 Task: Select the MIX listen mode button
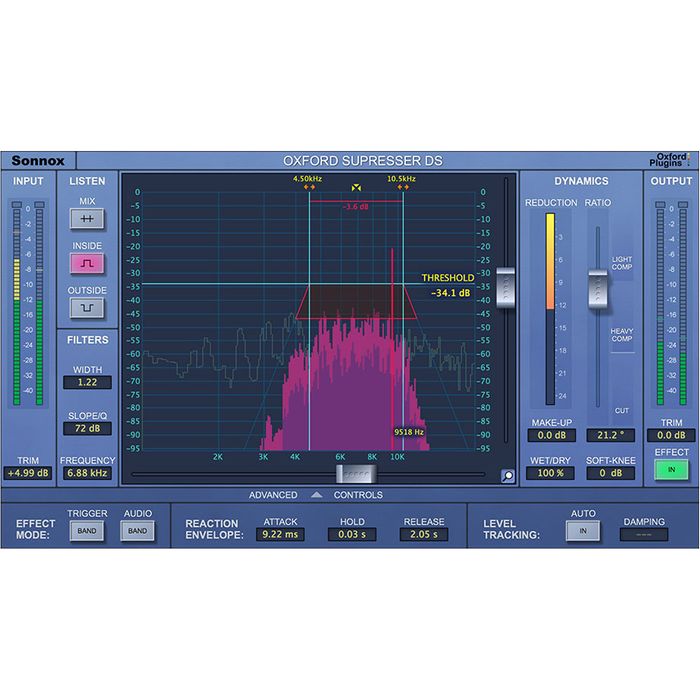[87, 217]
